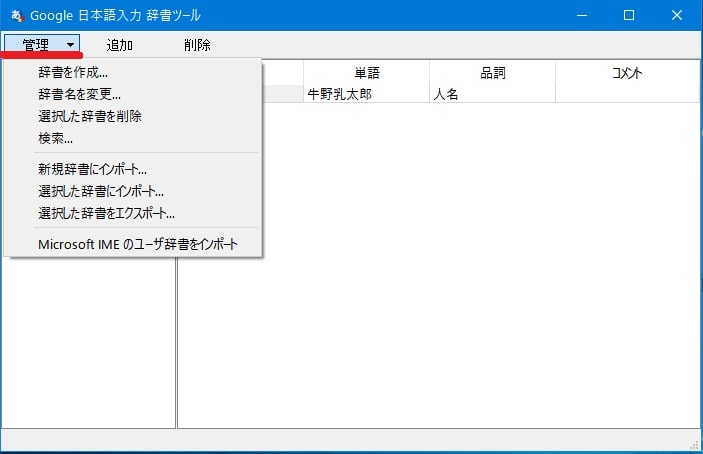
Task: Click the 単語 column header
Action: [x=366, y=73]
